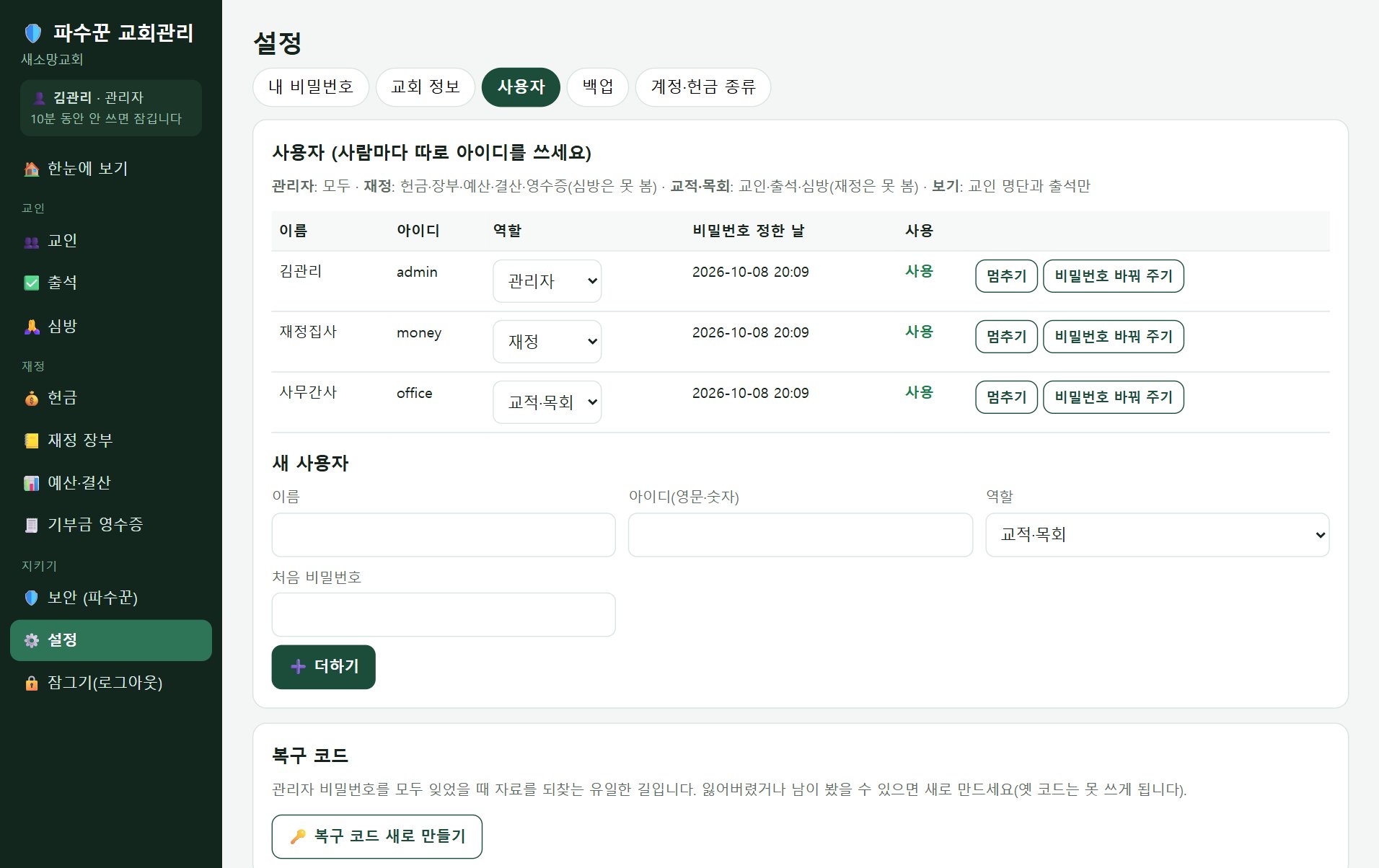Switch to the 교회 정보 tab
The height and width of the screenshot is (868, 1379).
click(x=426, y=87)
